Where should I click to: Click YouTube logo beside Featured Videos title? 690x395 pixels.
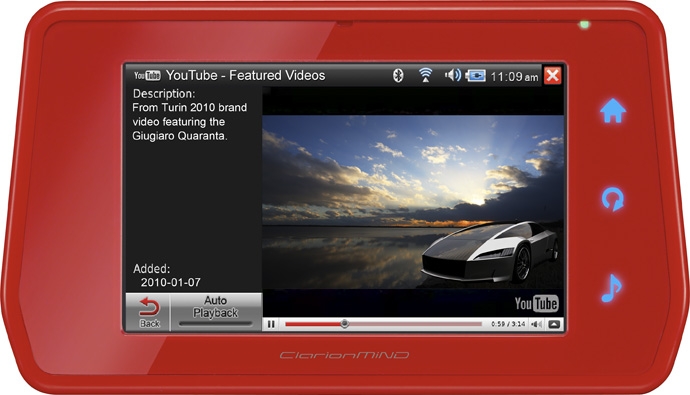[147, 76]
